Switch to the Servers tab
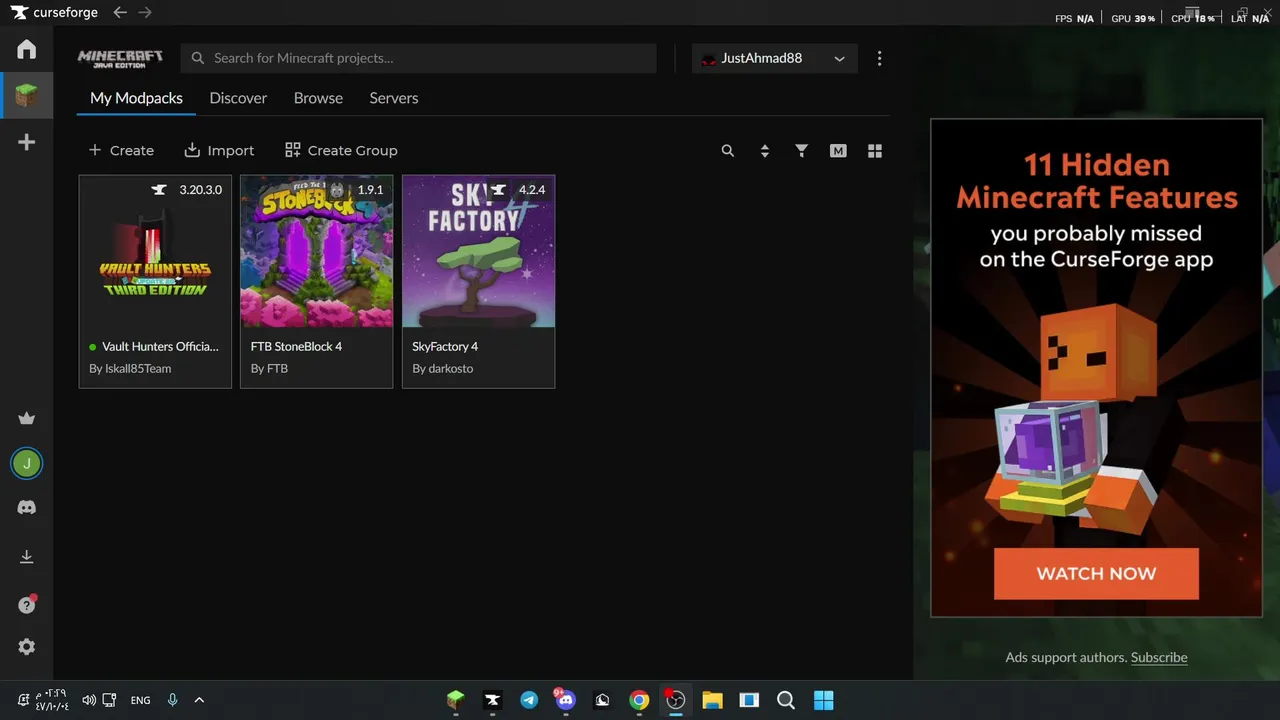Image resolution: width=1280 pixels, height=720 pixels. pyautogui.click(x=394, y=98)
